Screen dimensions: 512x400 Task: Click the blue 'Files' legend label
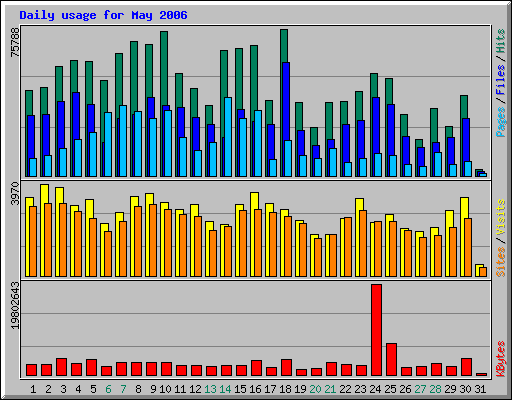coord(500,79)
